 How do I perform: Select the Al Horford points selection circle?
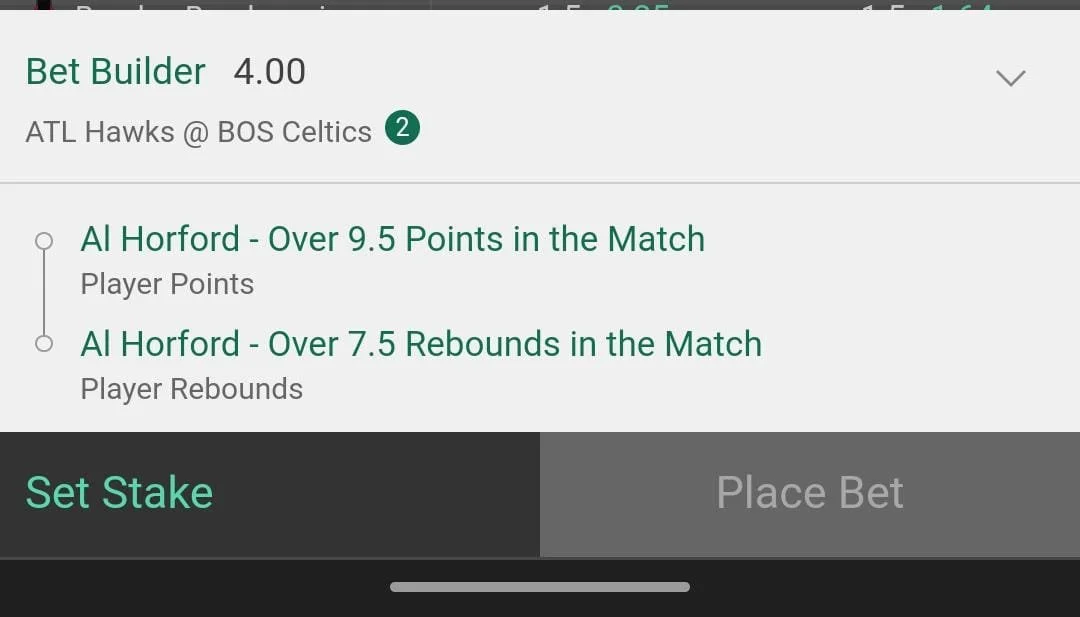point(44,241)
